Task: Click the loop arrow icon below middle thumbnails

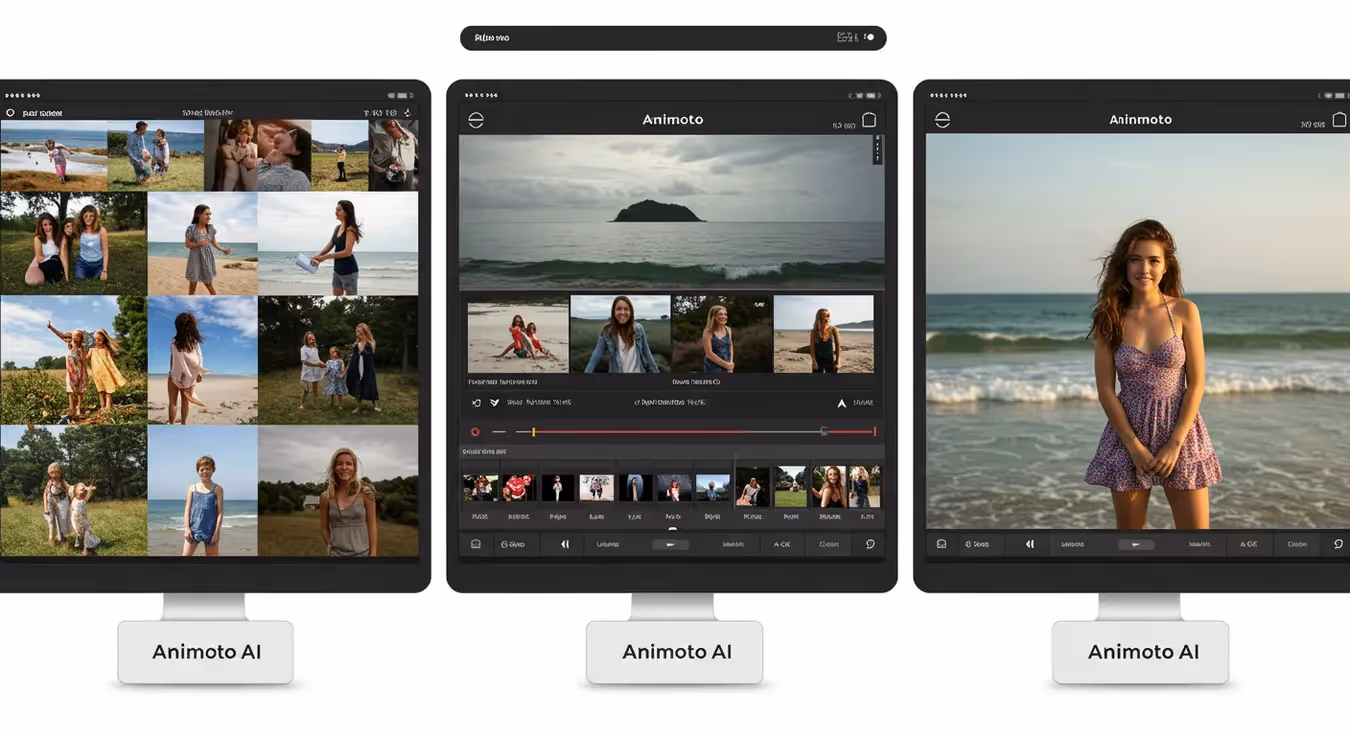Action: tap(476, 403)
